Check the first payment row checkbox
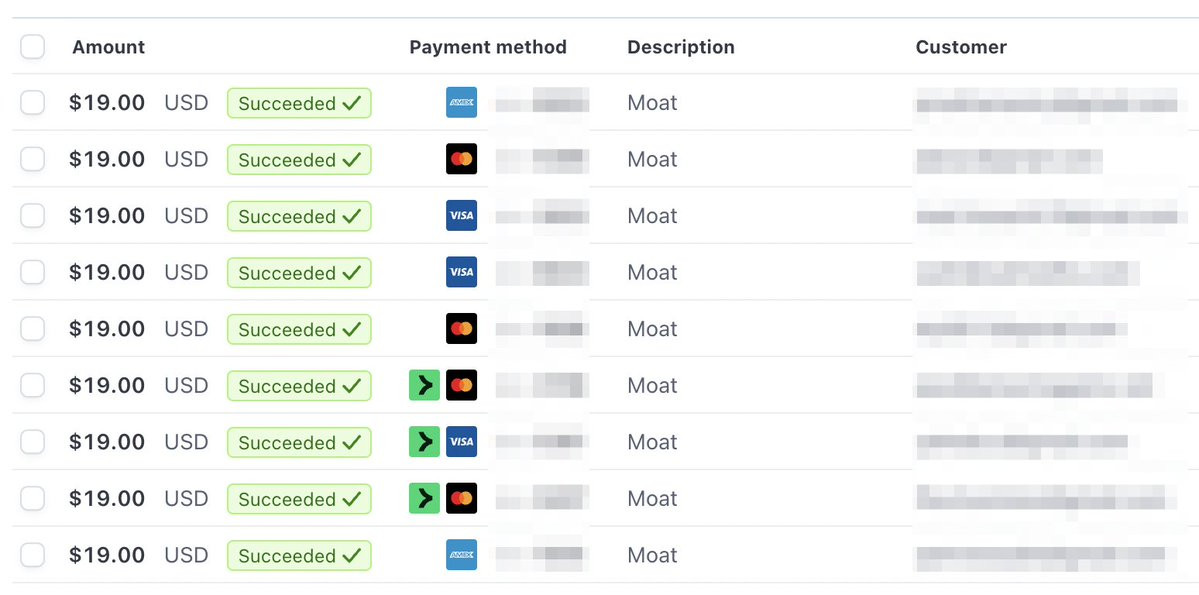The width and height of the screenshot is (1199, 595). pyautogui.click(x=33, y=102)
